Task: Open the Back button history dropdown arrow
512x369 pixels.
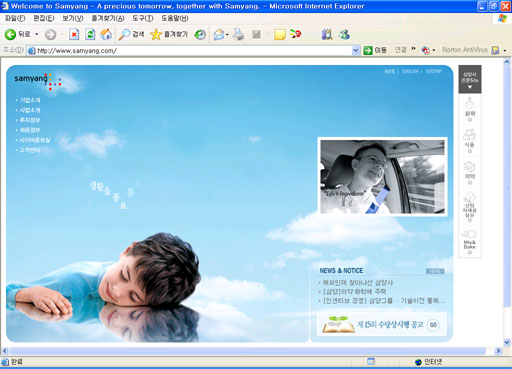Action: click(37, 34)
